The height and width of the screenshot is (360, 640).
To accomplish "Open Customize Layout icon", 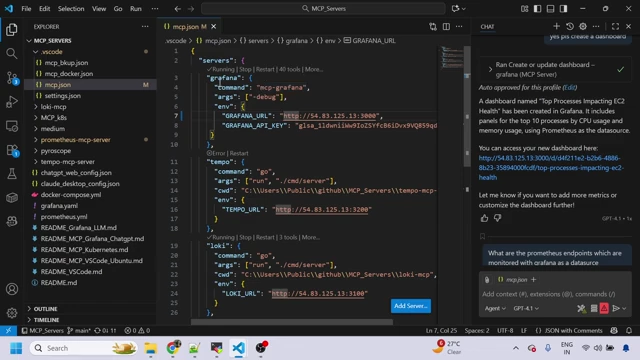I will (524, 9).
